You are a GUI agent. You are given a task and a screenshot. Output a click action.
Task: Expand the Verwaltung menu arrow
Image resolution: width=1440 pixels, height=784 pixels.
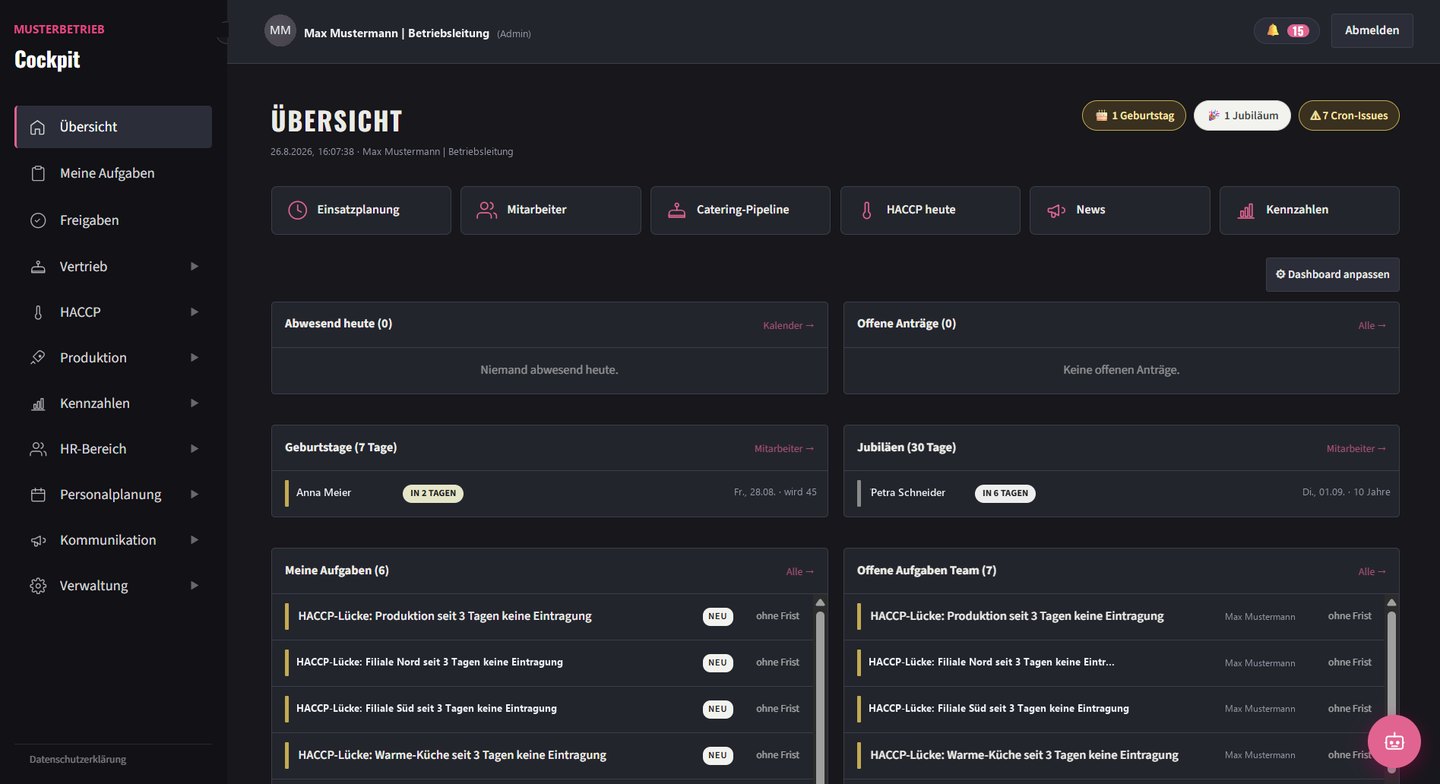(x=194, y=585)
